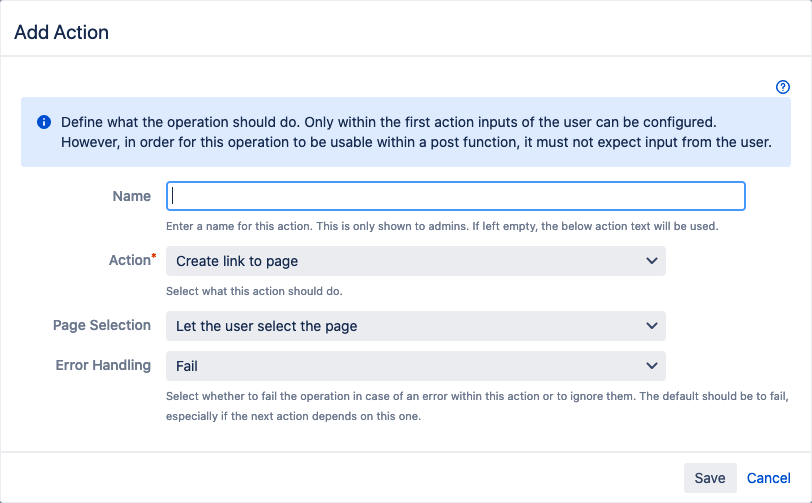Image resolution: width=812 pixels, height=503 pixels.
Task: Open the help question mark icon
Action: pyautogui.click(x=783, y=87)
